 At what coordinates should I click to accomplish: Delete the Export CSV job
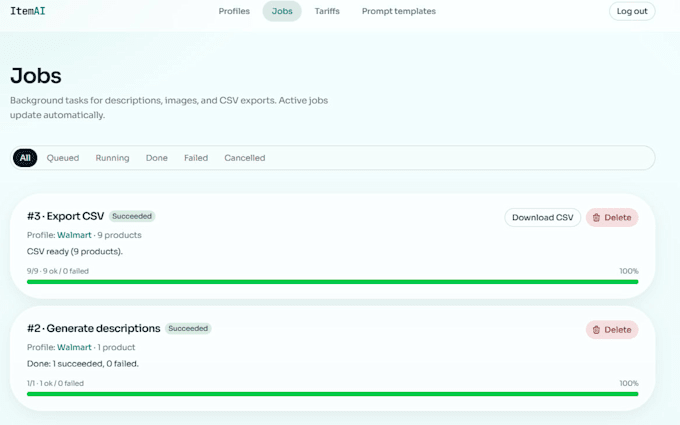point(612,217)
